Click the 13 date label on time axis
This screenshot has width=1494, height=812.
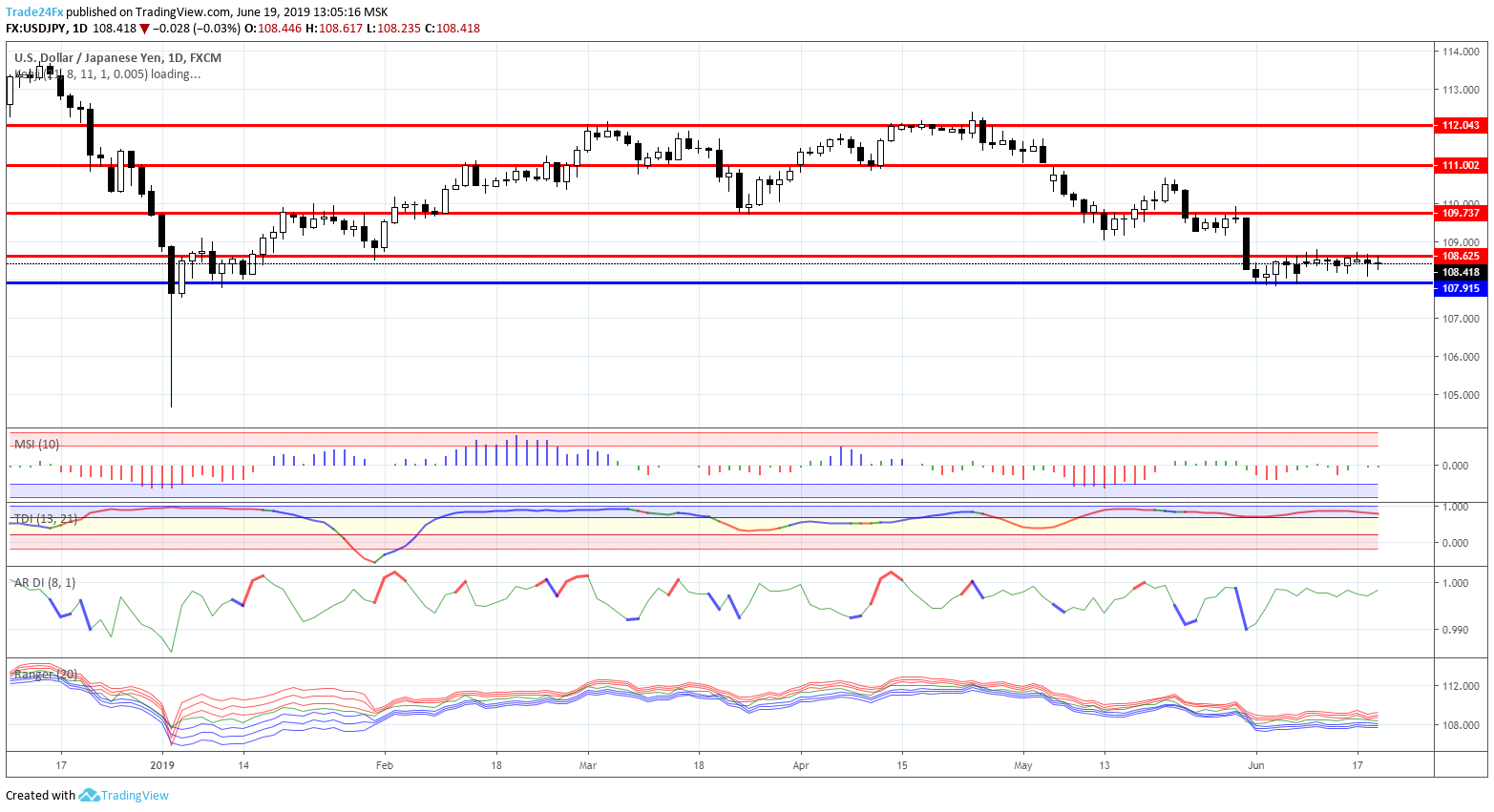1104,765
